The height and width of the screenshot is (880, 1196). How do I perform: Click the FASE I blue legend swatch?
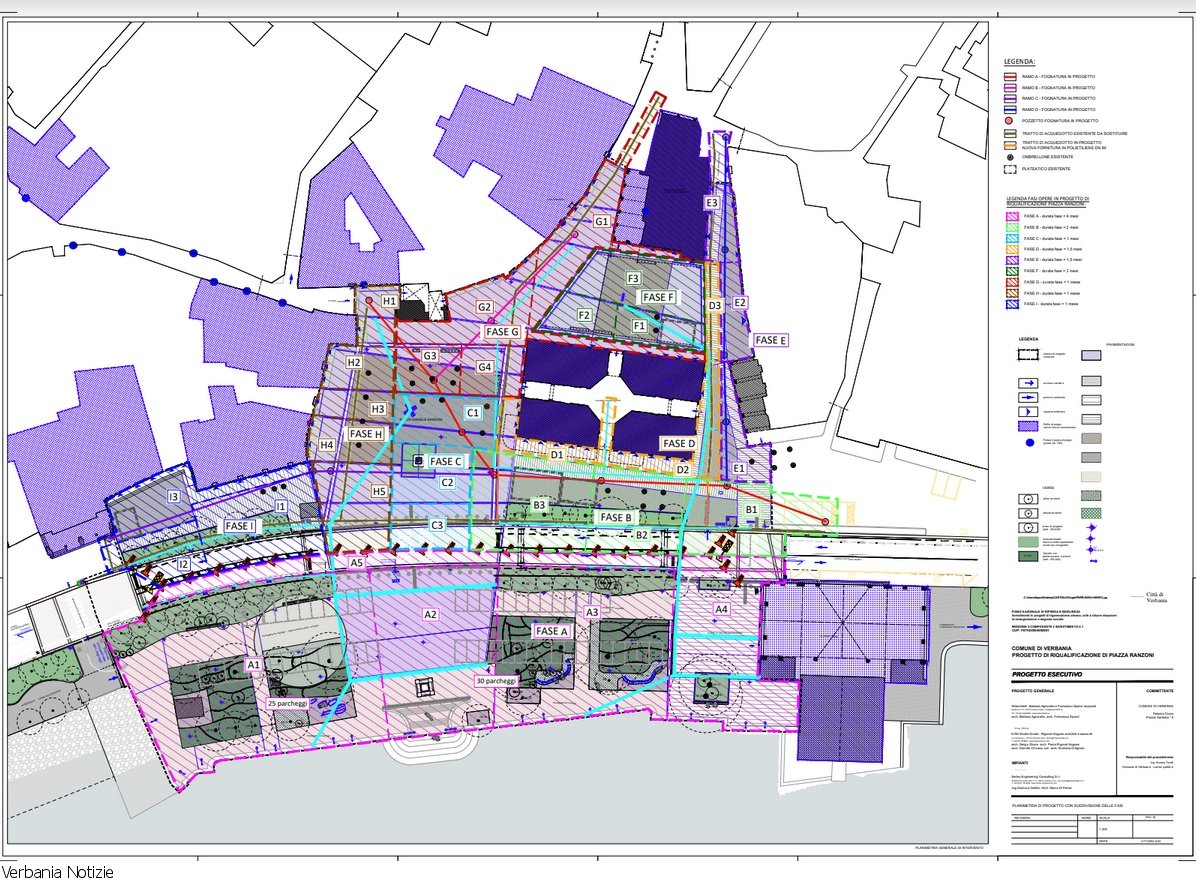1011,303
